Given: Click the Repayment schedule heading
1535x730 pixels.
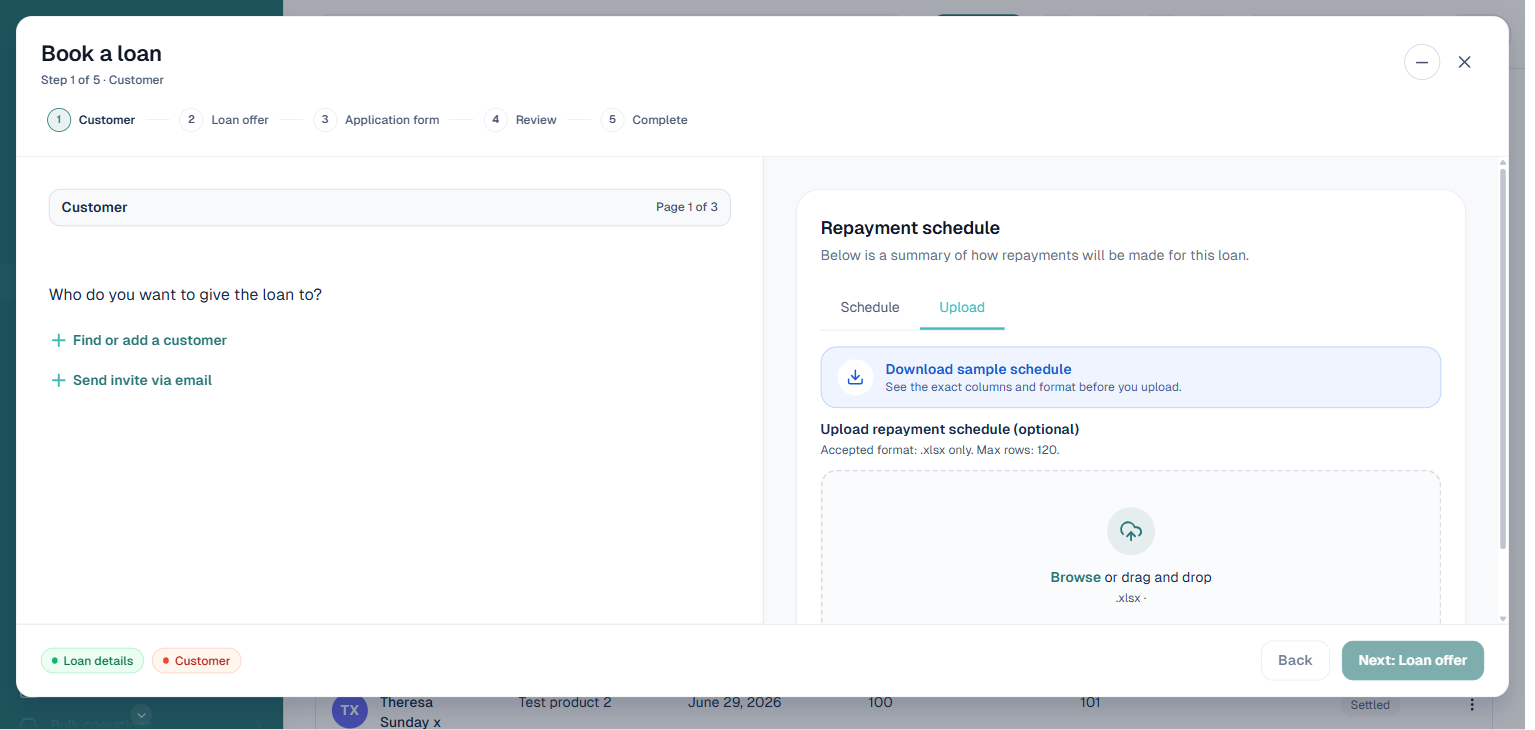Looking at the screenshot, I should [910, 228].
